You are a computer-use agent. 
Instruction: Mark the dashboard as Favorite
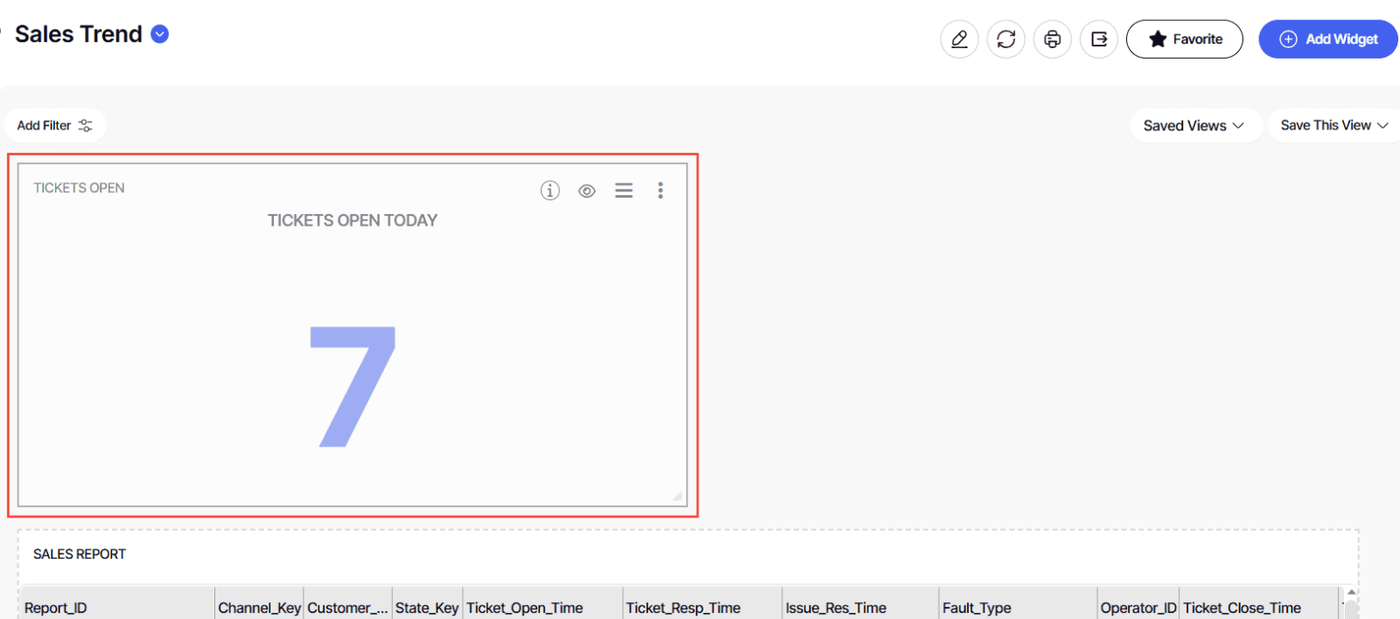pos(1184,39)
